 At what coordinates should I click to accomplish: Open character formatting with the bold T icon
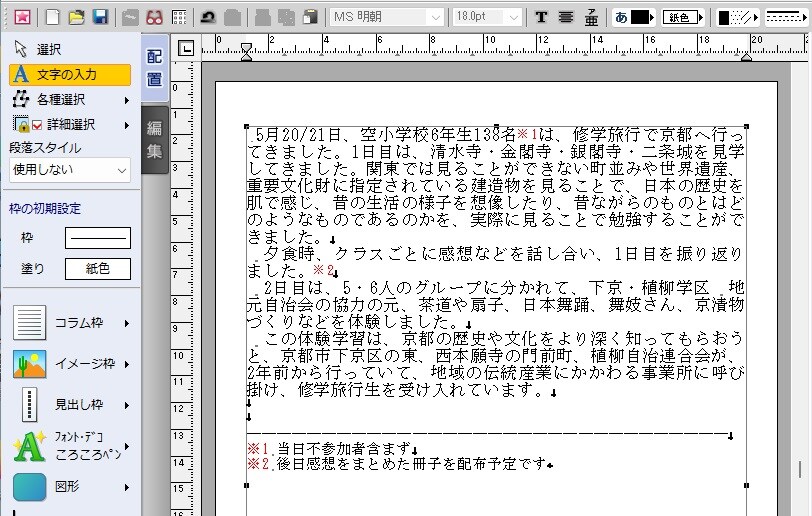click(x=541, y=18)
